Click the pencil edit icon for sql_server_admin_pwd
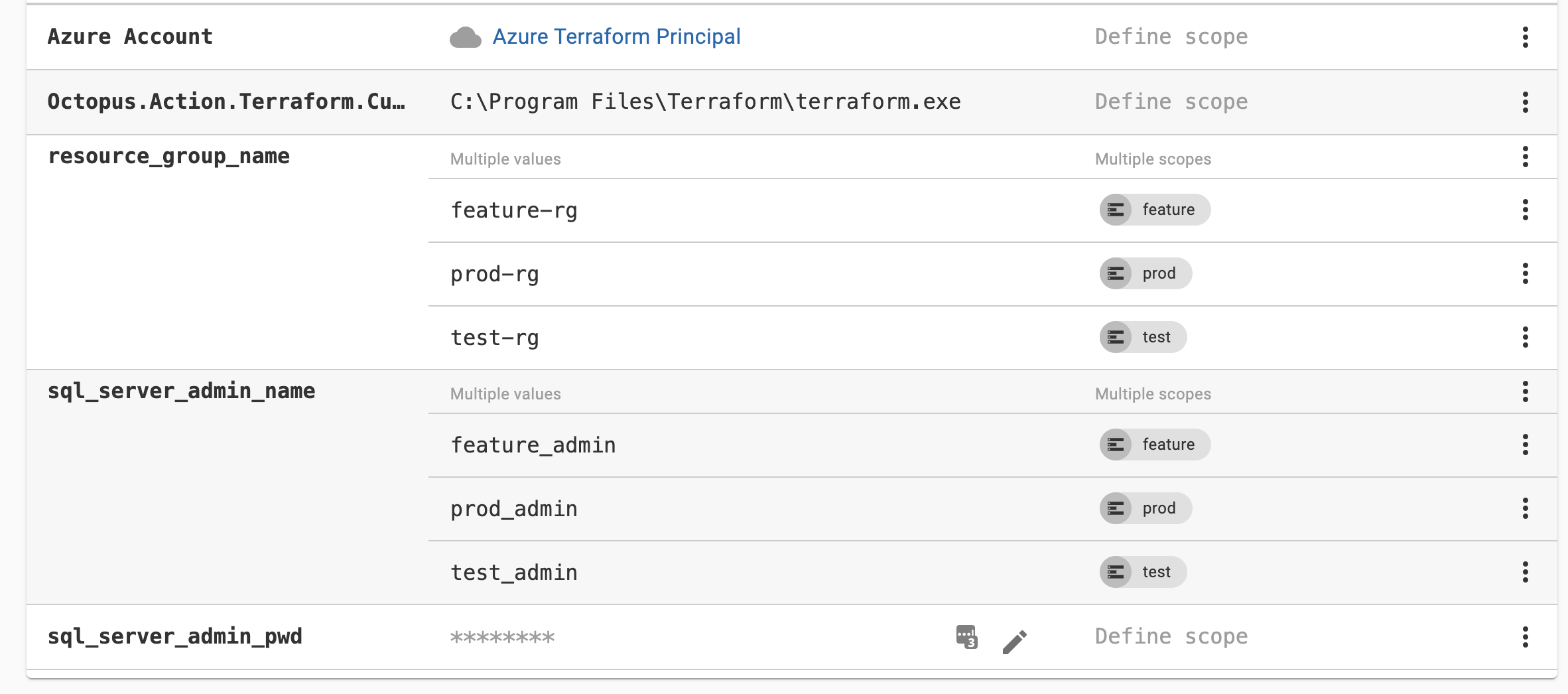 (x=1014, y=641)
